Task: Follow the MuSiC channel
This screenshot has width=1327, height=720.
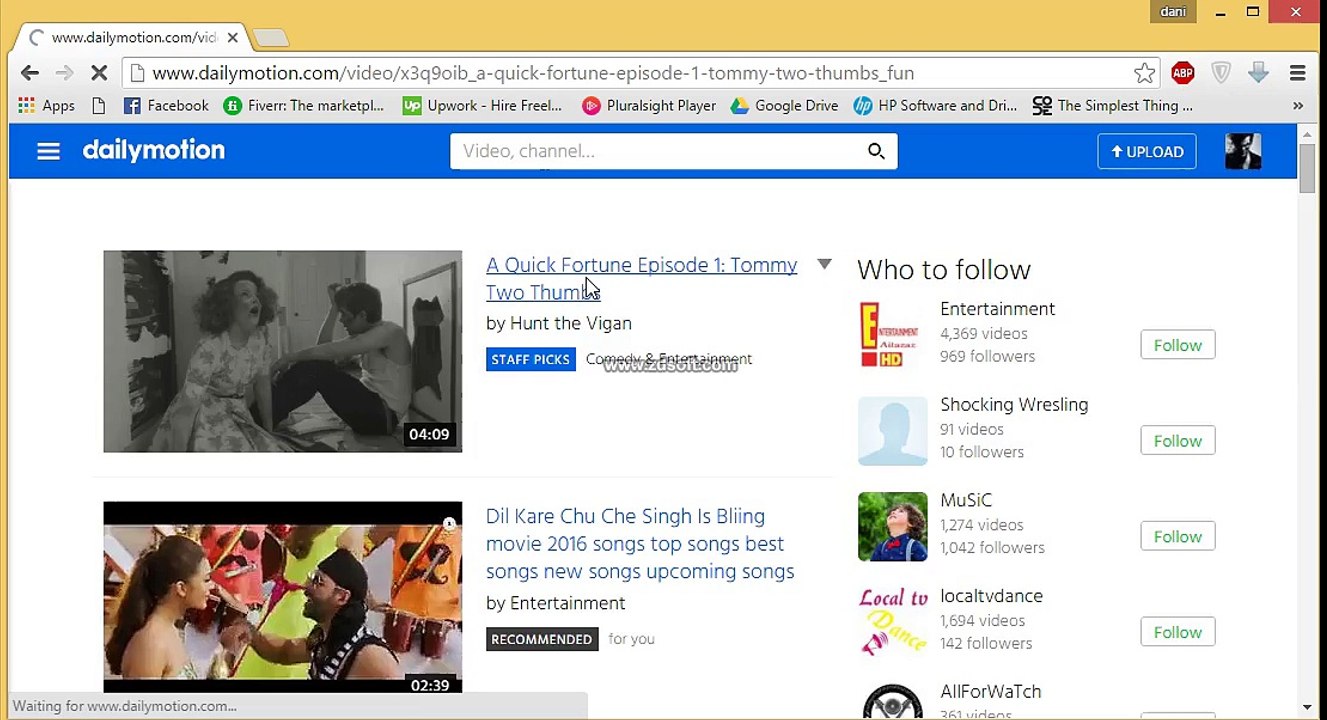Action: (x=1178, y=537)
